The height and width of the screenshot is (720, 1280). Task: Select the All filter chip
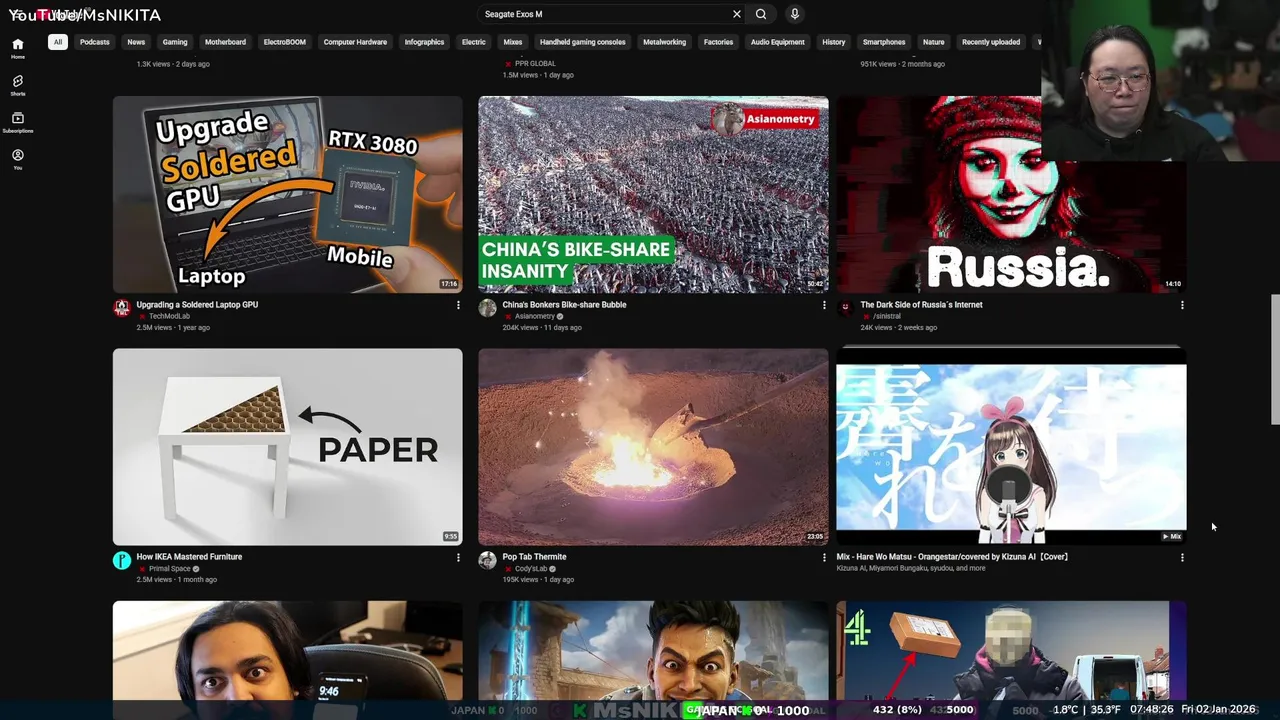click(x=58, y=42)
